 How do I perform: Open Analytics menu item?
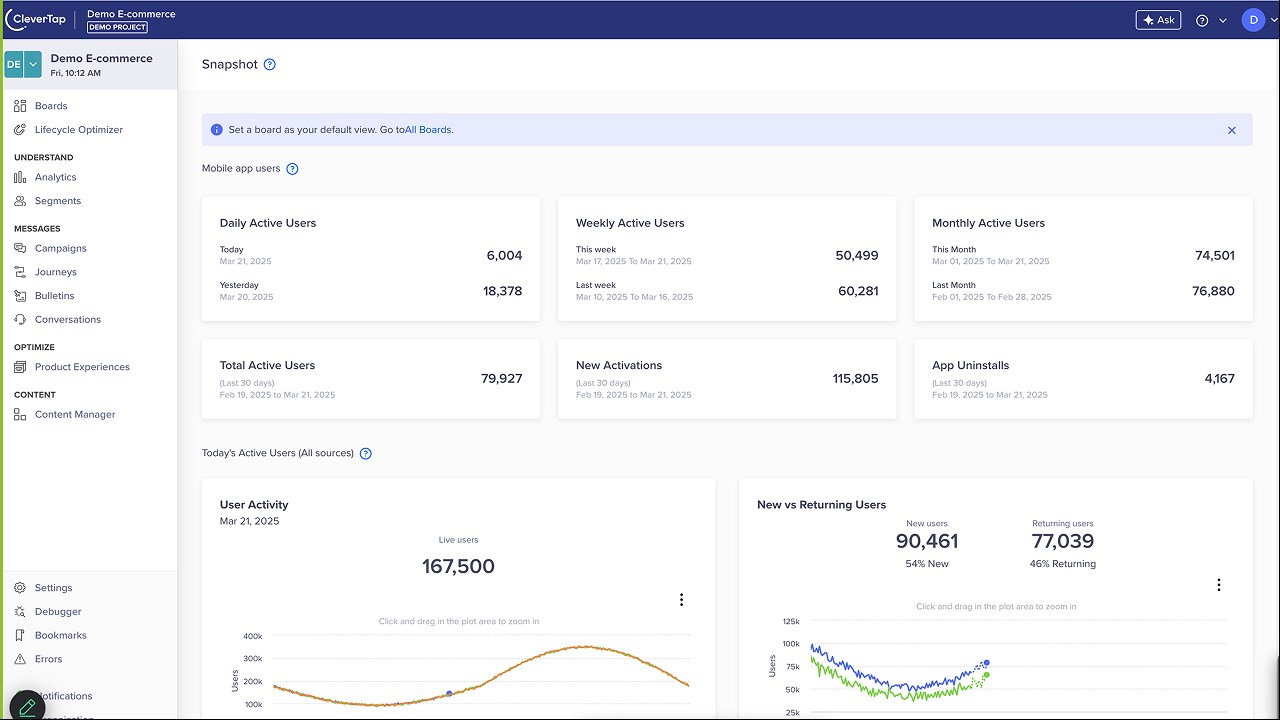pos(56,177)
